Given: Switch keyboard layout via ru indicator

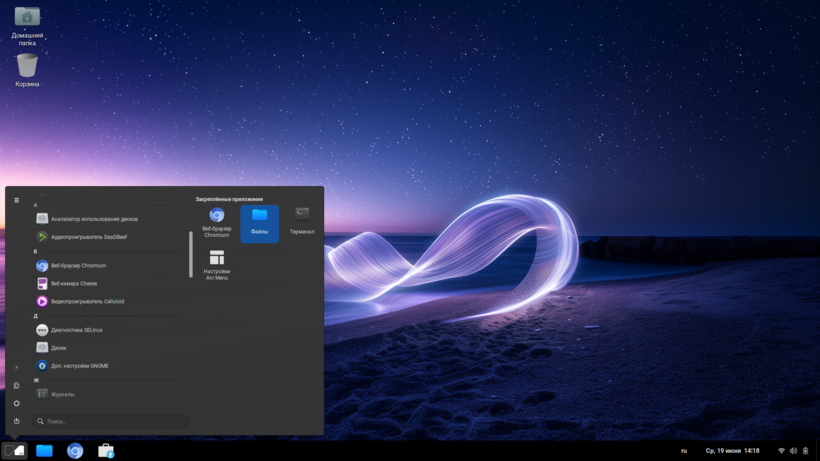Looking at the screenshot, I should tap(684, 451).
